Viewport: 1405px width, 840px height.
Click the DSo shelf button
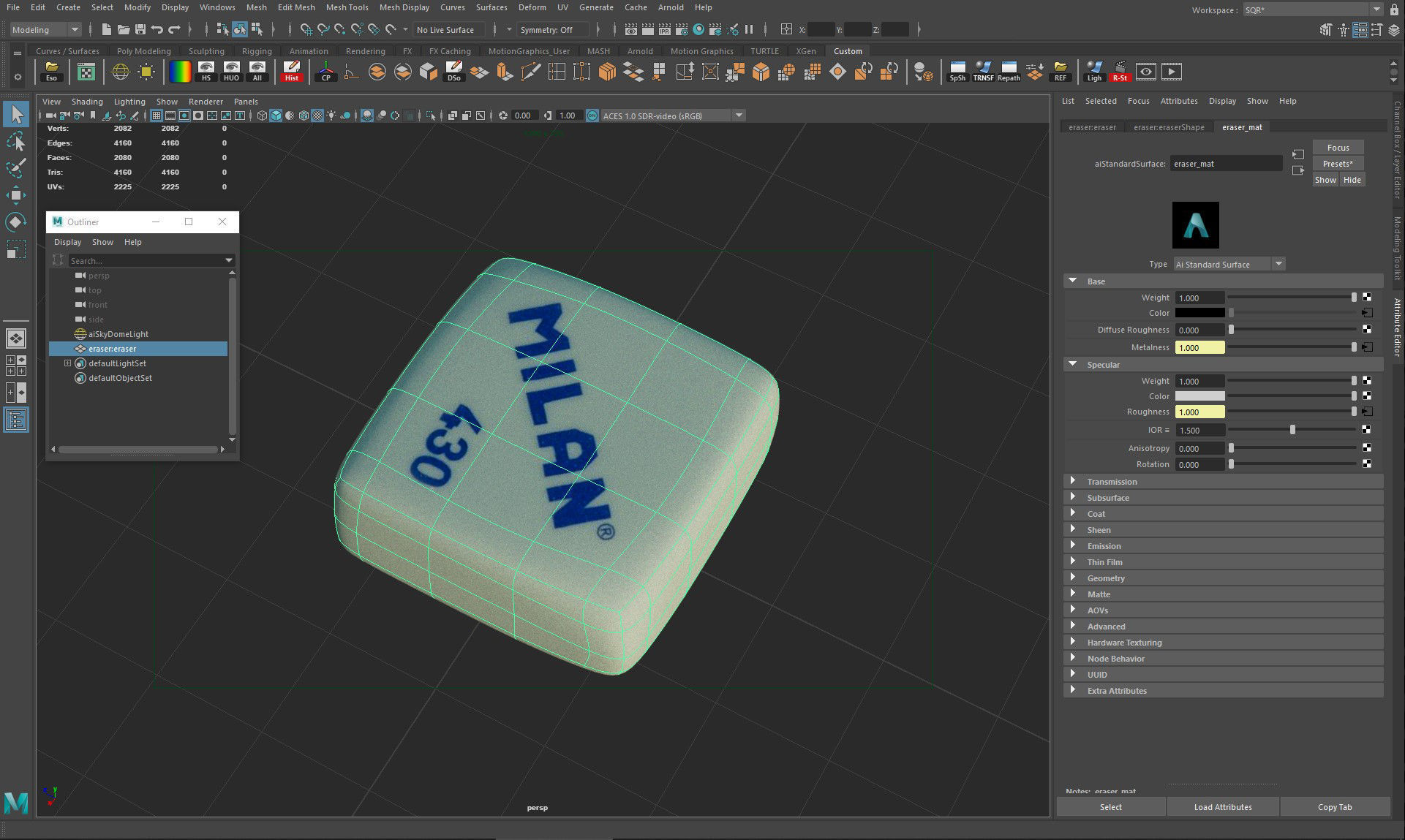click(453, 72)
